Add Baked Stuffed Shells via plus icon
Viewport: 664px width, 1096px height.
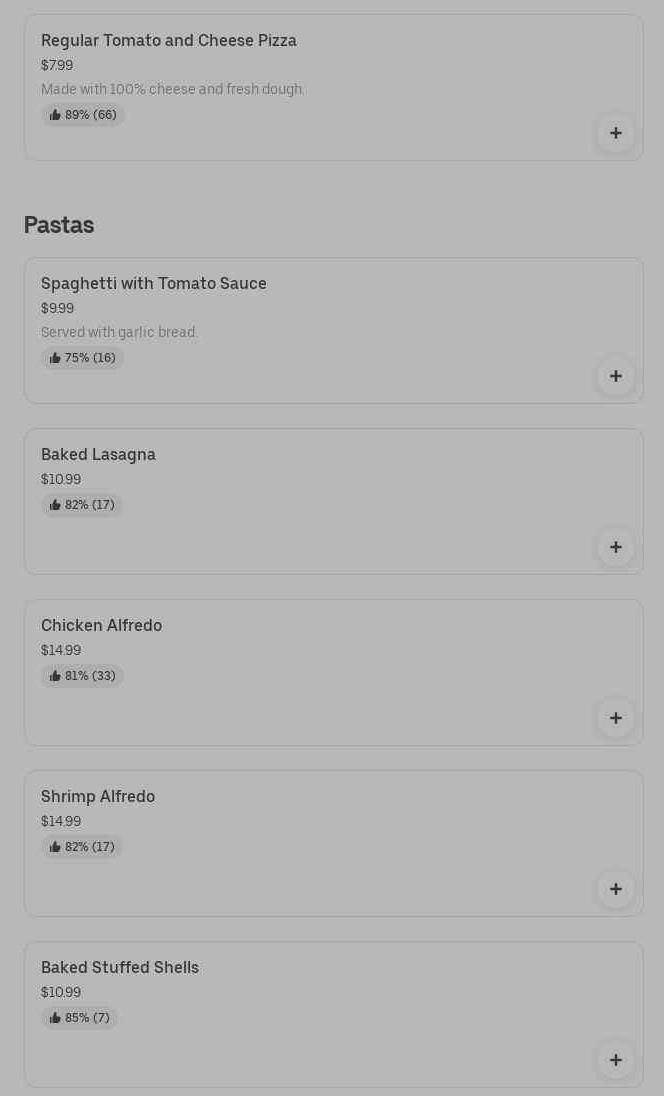point(616,1060)
